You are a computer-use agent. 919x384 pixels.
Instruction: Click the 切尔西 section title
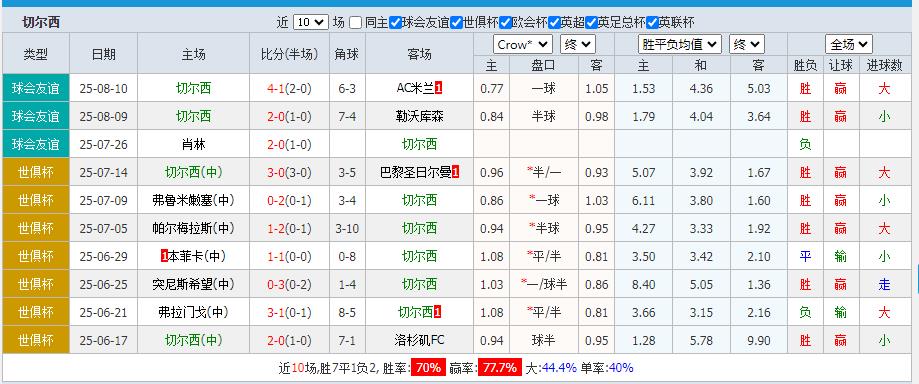click(41, 23)
